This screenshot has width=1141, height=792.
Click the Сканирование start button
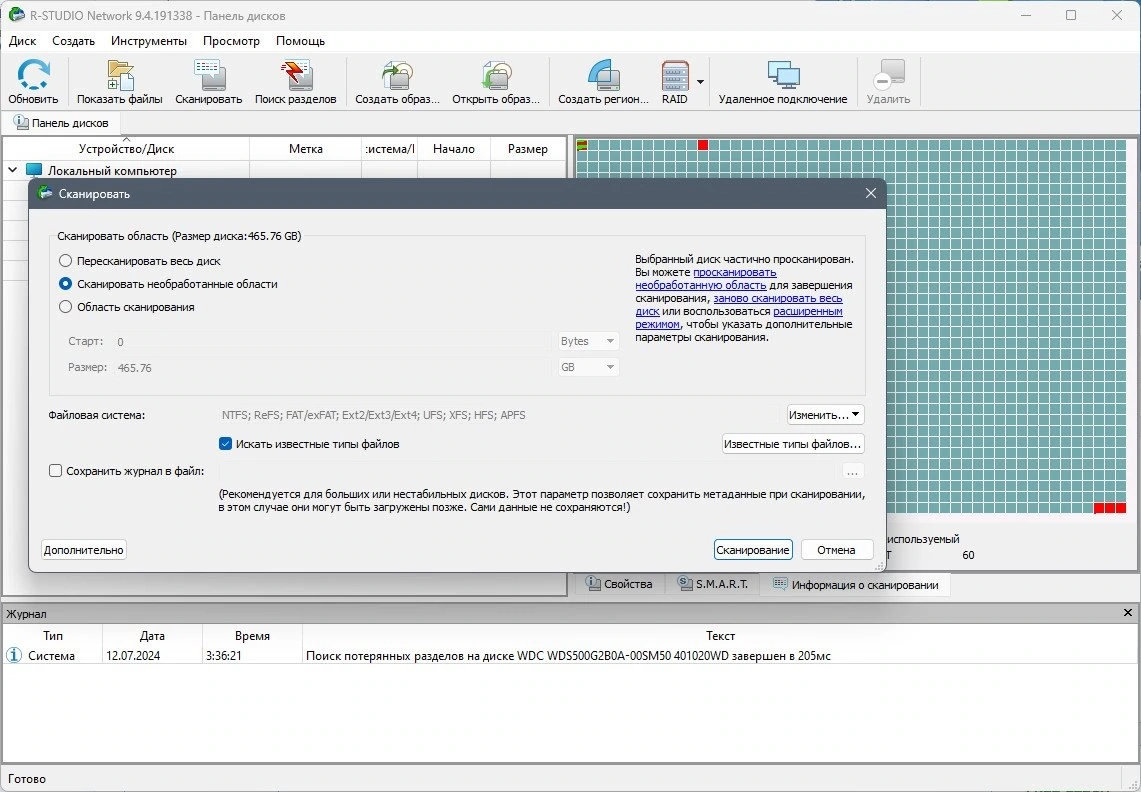point(752,550)
